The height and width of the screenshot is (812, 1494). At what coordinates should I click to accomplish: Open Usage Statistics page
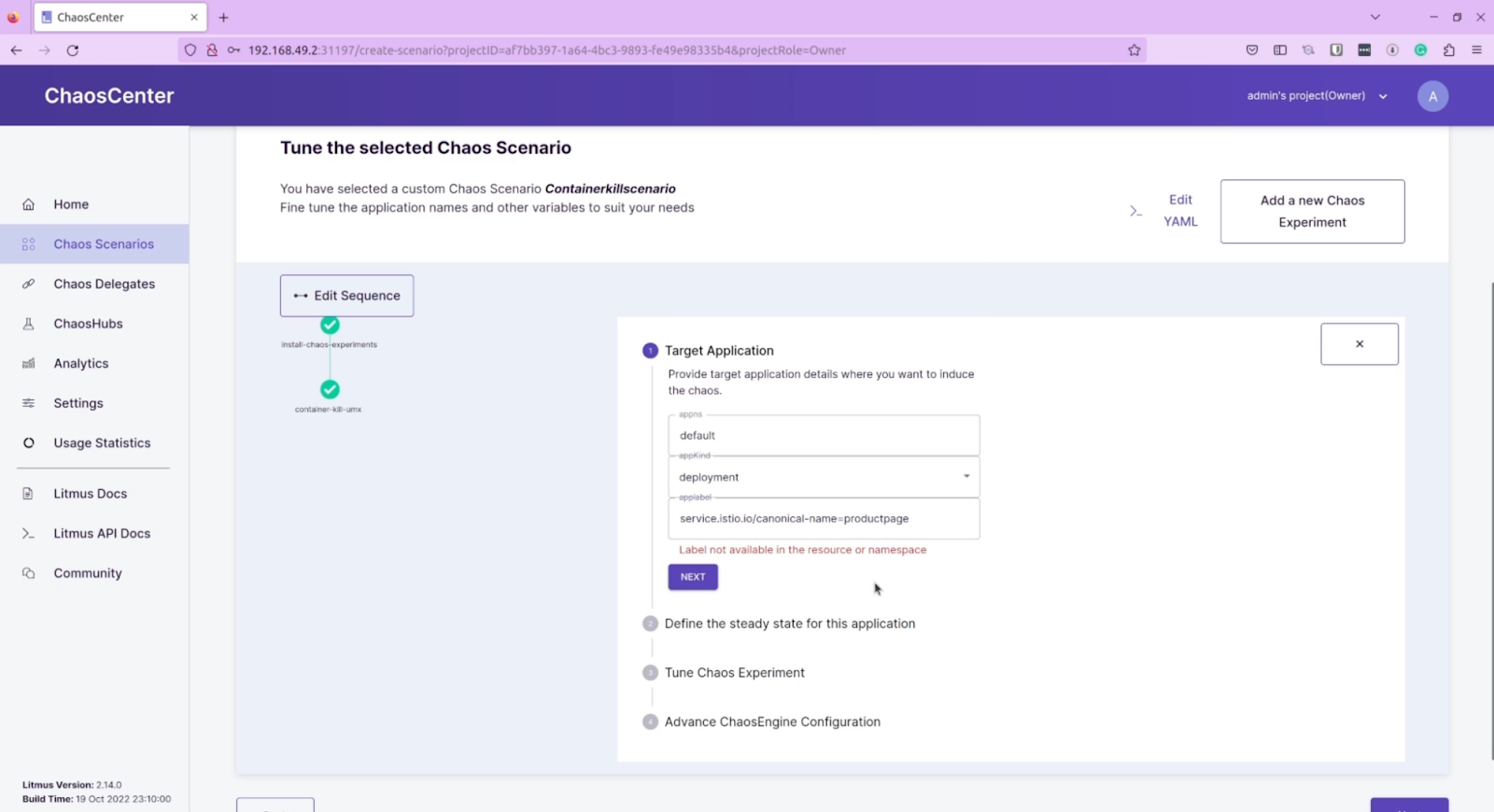click(x=102, y=443)
